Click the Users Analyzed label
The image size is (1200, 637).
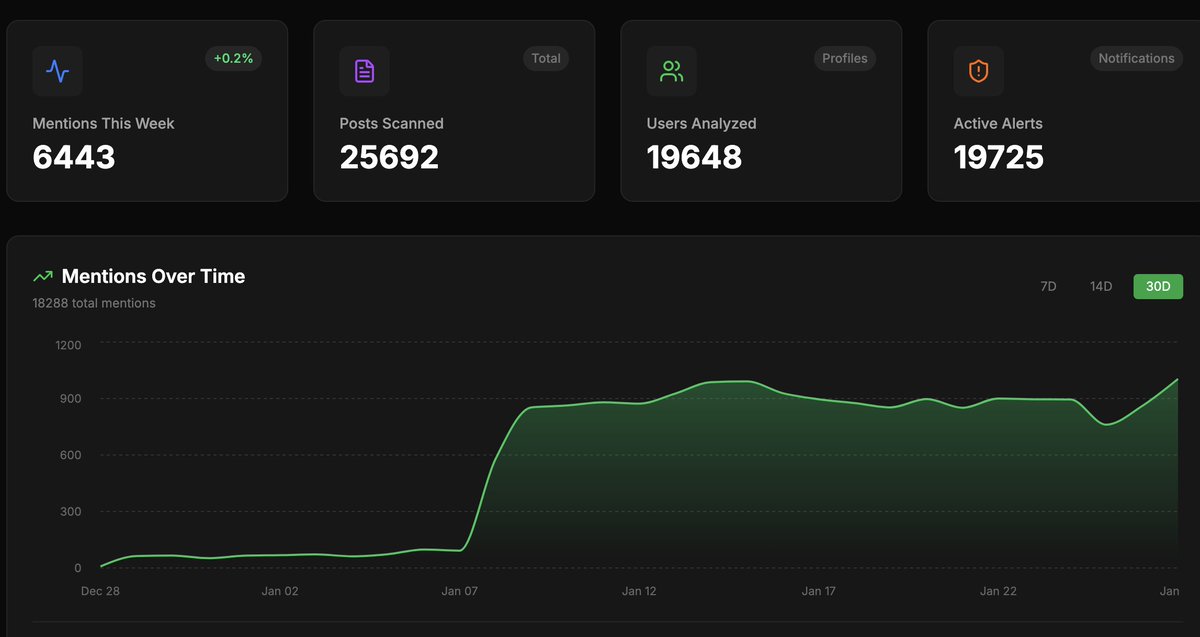coord(701,123)
